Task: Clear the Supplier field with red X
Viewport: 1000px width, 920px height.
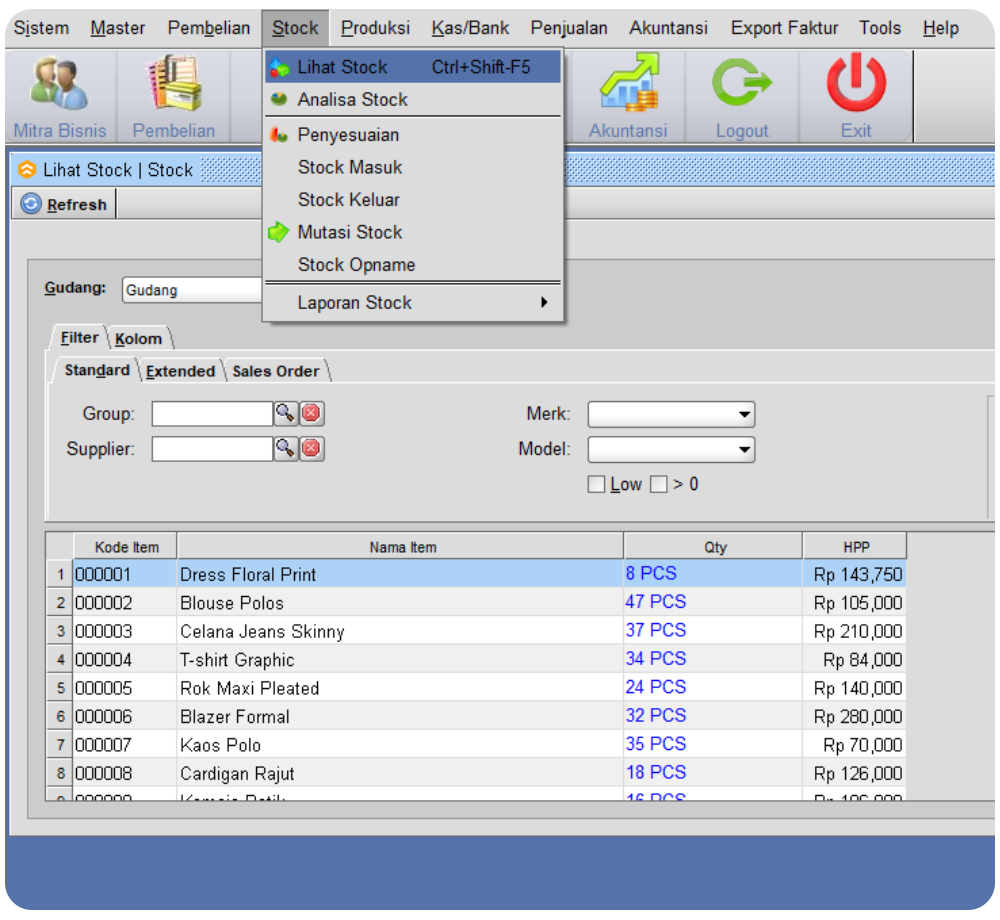Action: pyautogui.click(x=312, y=449)
